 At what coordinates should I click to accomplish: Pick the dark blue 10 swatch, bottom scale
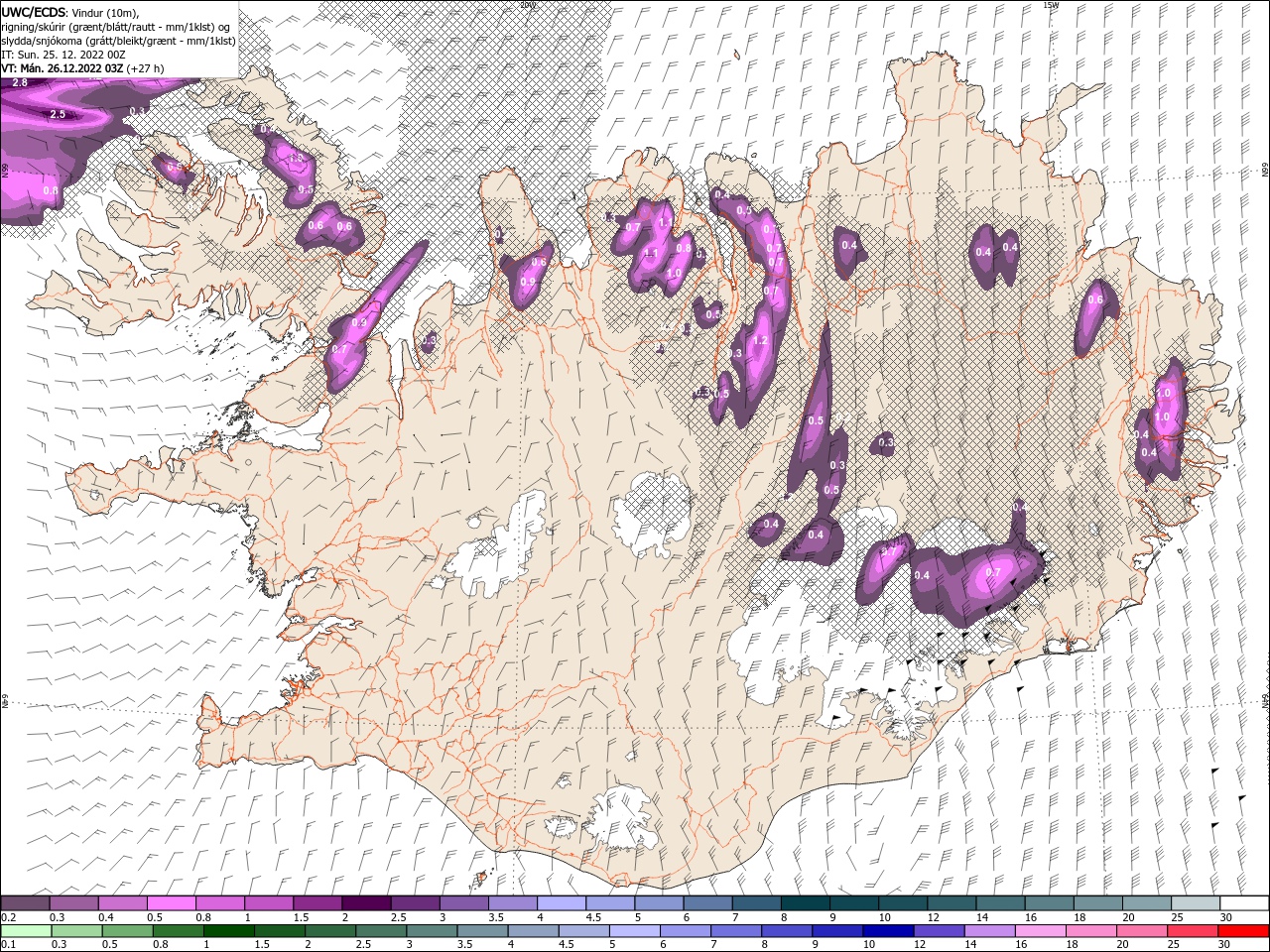pos(887,931)
